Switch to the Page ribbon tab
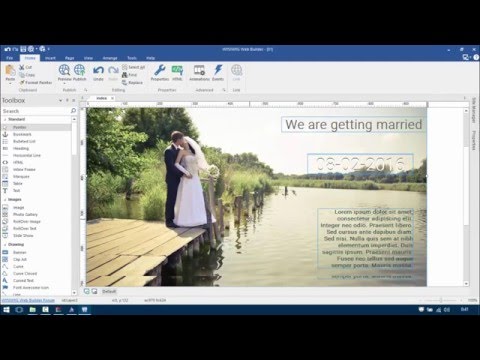The height and width of the screenshot is (360, 480). click(69, 58)
